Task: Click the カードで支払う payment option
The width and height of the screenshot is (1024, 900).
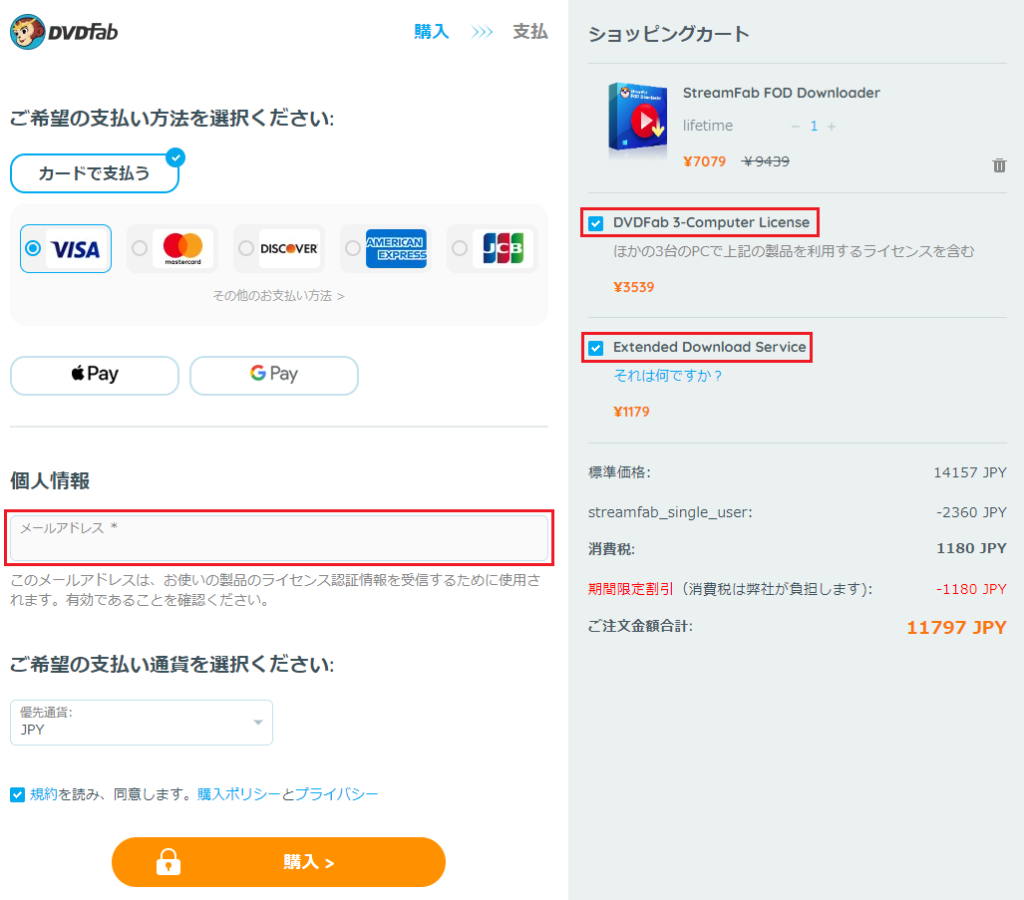Action: [95, 173]
